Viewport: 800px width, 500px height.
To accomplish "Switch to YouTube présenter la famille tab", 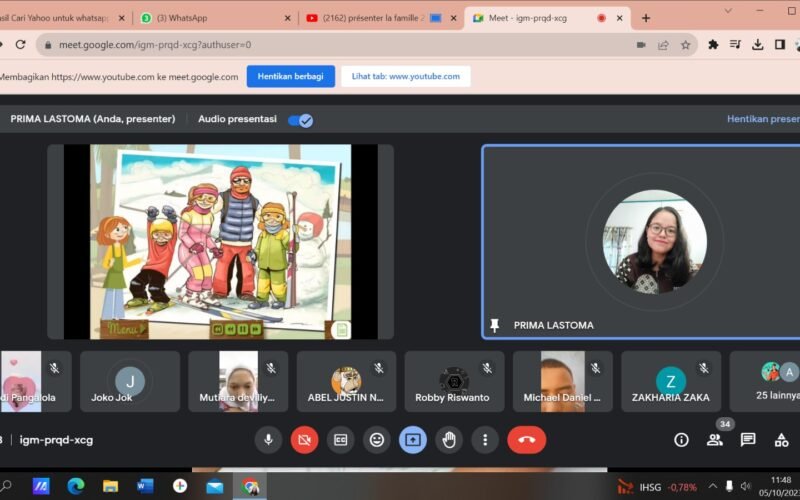I will click(370, 18).
